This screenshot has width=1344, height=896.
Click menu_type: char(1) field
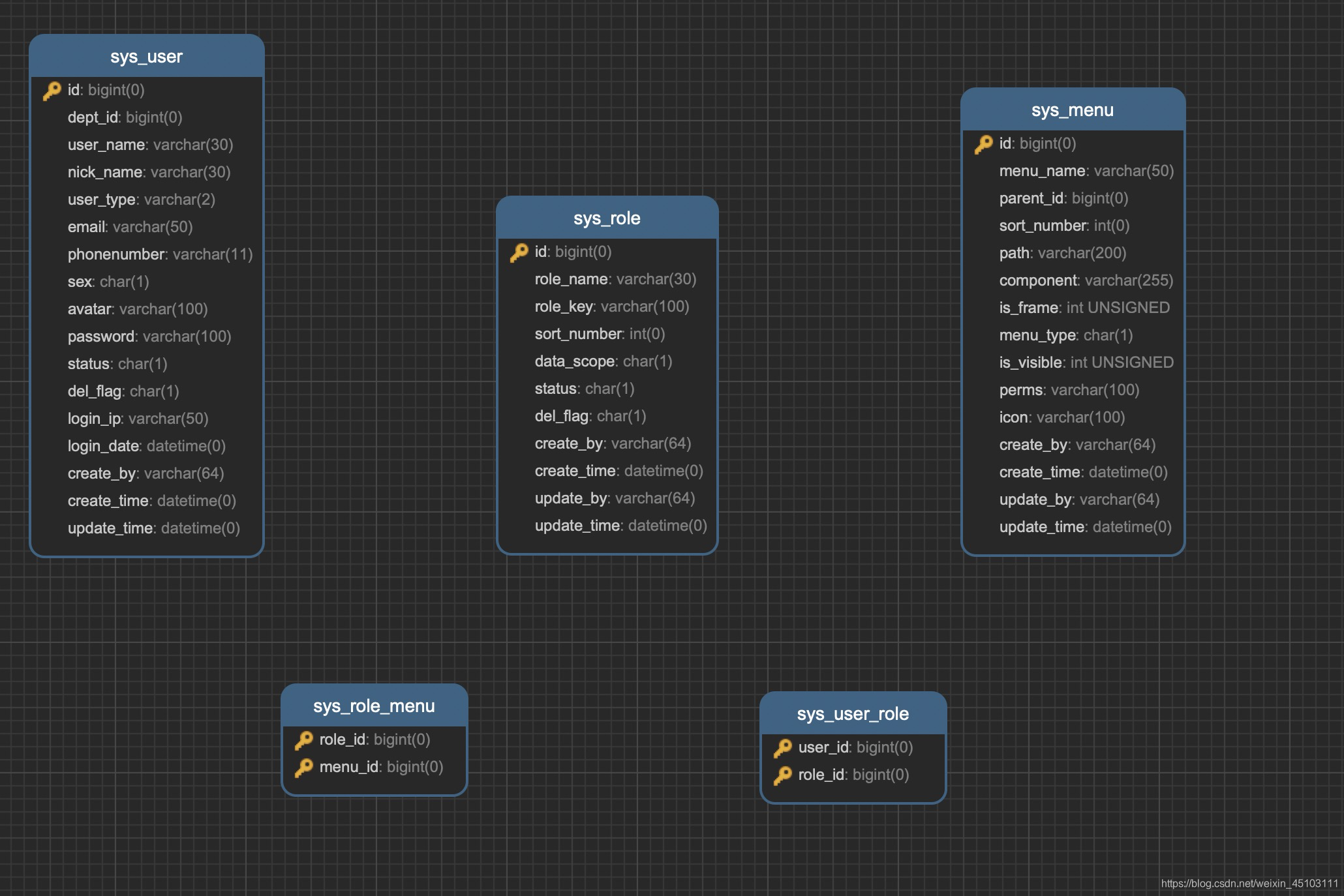click(x=1066, y=335)
